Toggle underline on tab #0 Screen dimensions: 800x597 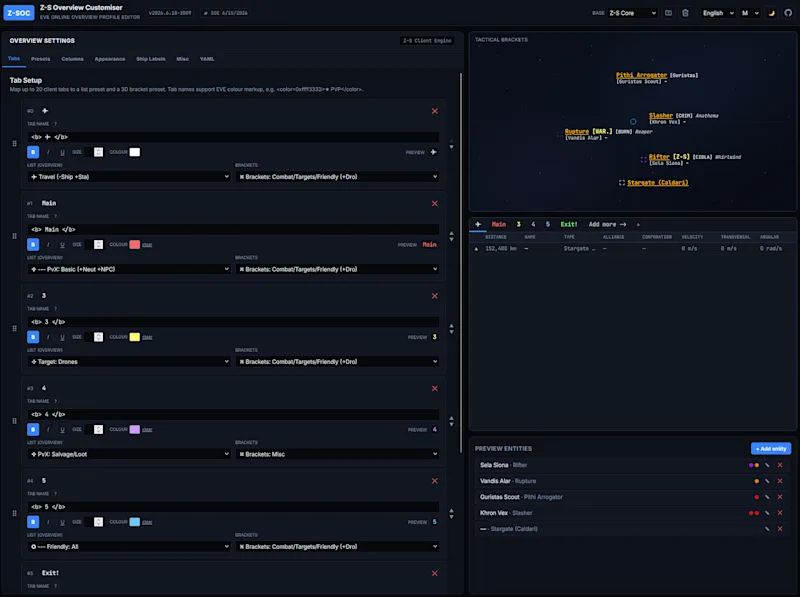[62, 152]
